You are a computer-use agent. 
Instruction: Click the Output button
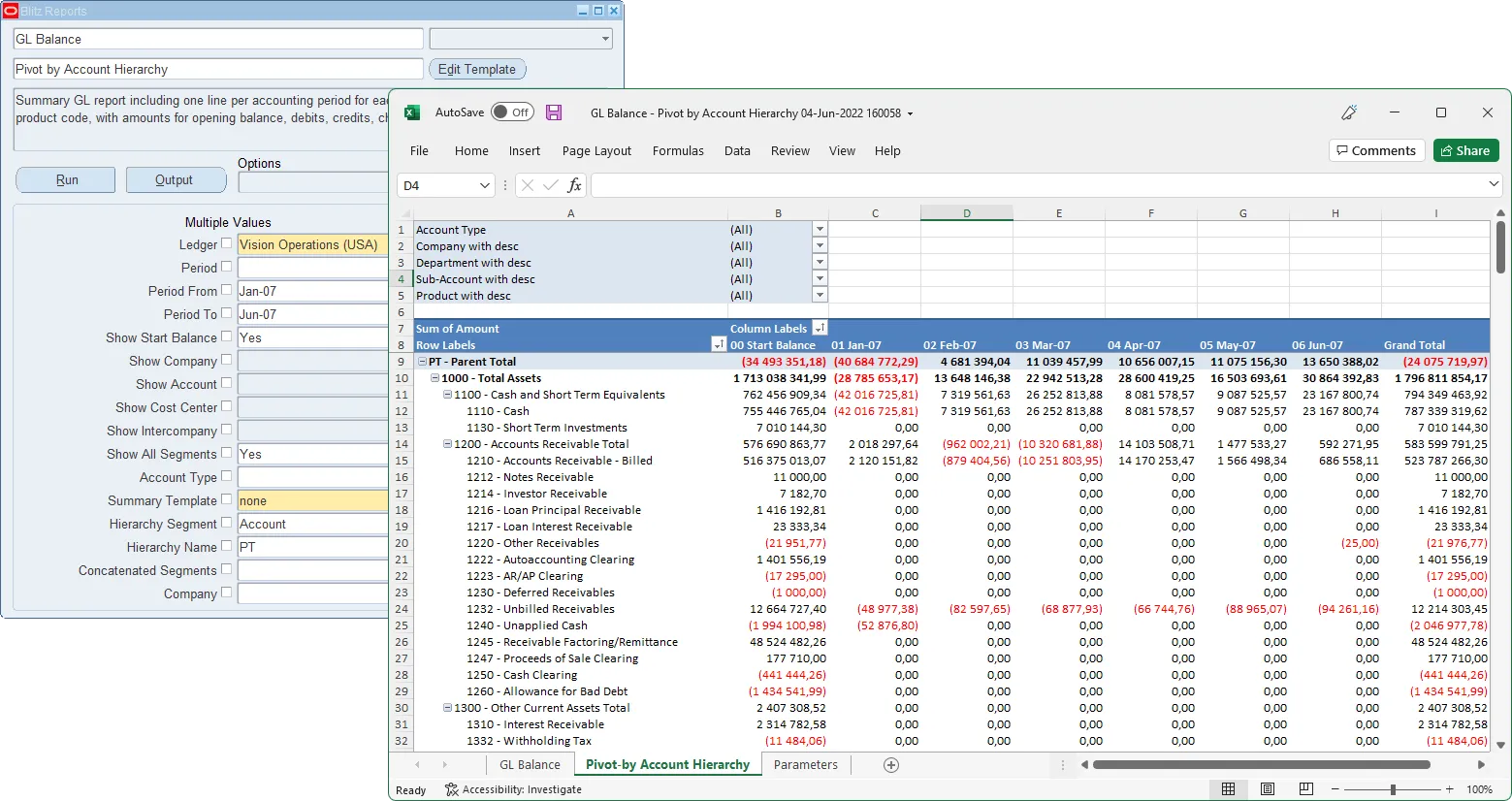[x=174, y=180]
